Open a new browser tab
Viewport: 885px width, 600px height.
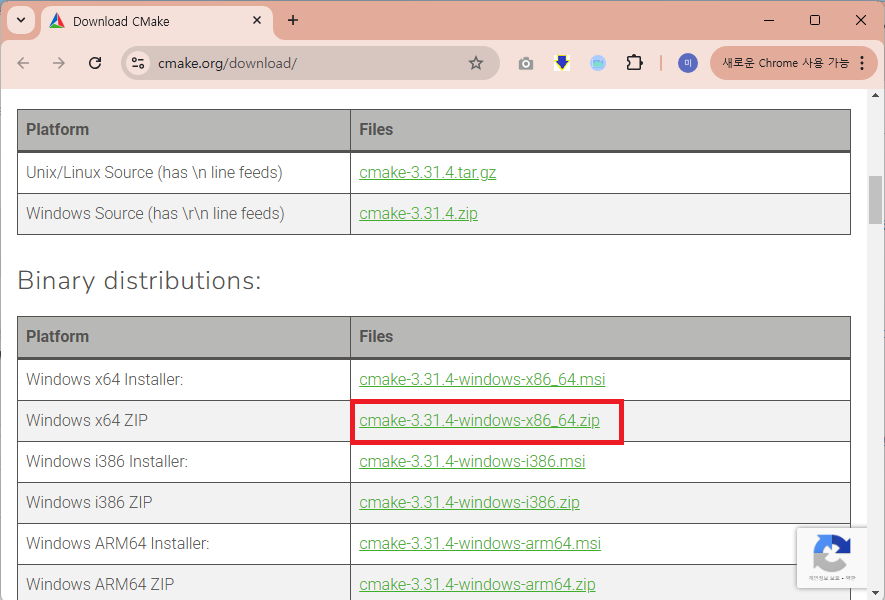[x=292, y=20]
